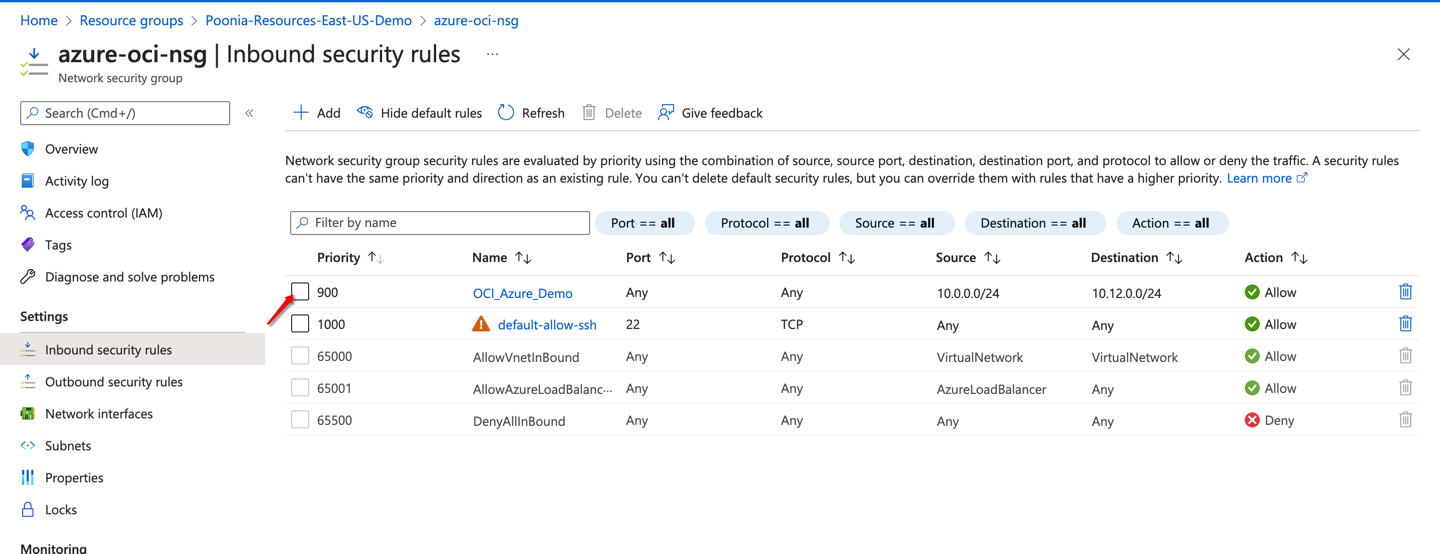This screenshot has width=1440, height=554.
Task: Open the Port == all filter
Action: 643,223
